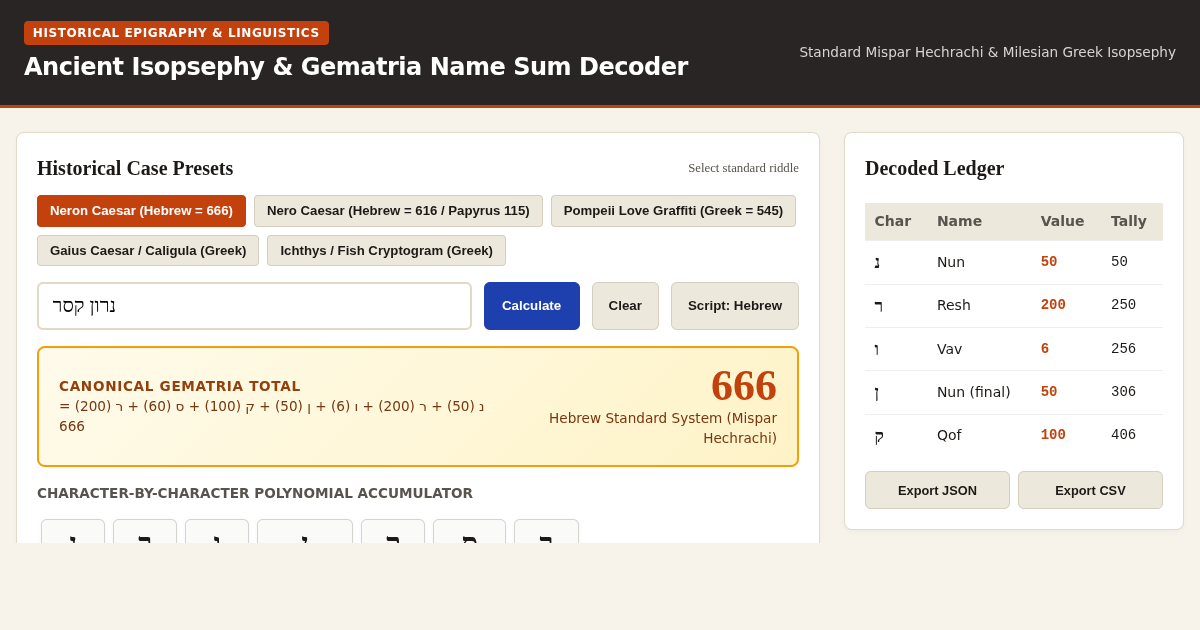
Task: Click the Value column header
Action: click(x=1062, y=221)
